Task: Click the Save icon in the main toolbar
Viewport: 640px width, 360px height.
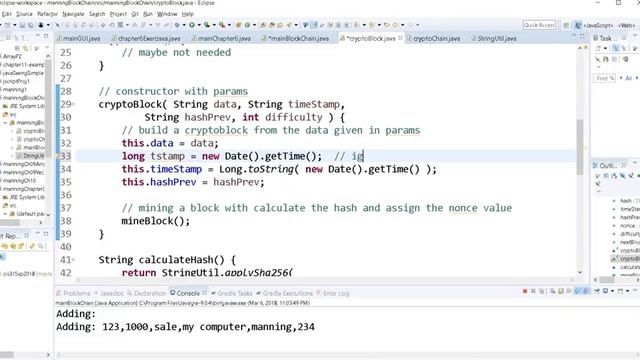Action: (x=22, y=25)
